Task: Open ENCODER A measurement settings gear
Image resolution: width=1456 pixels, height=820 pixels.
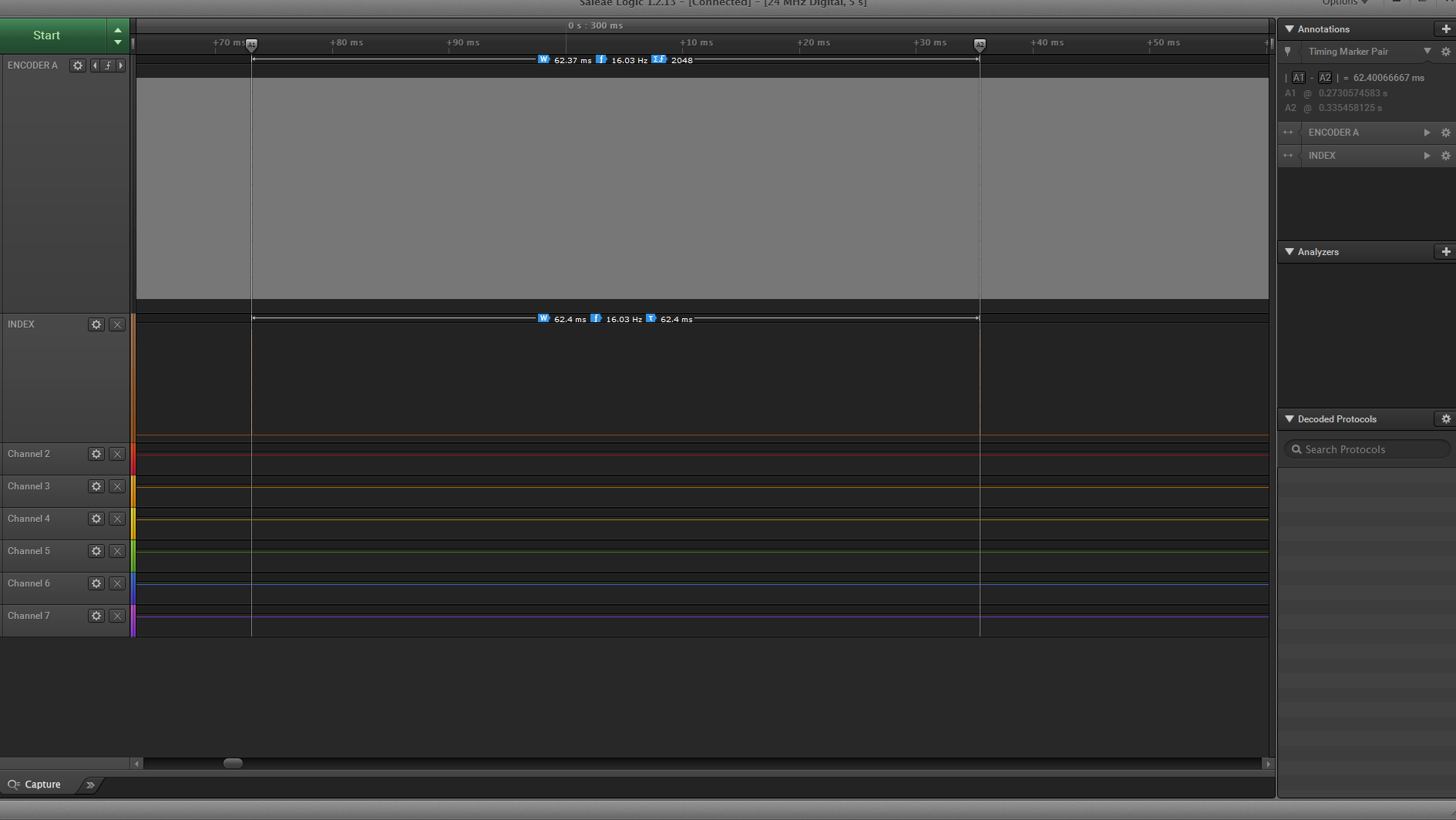Action: point(1446,133)
